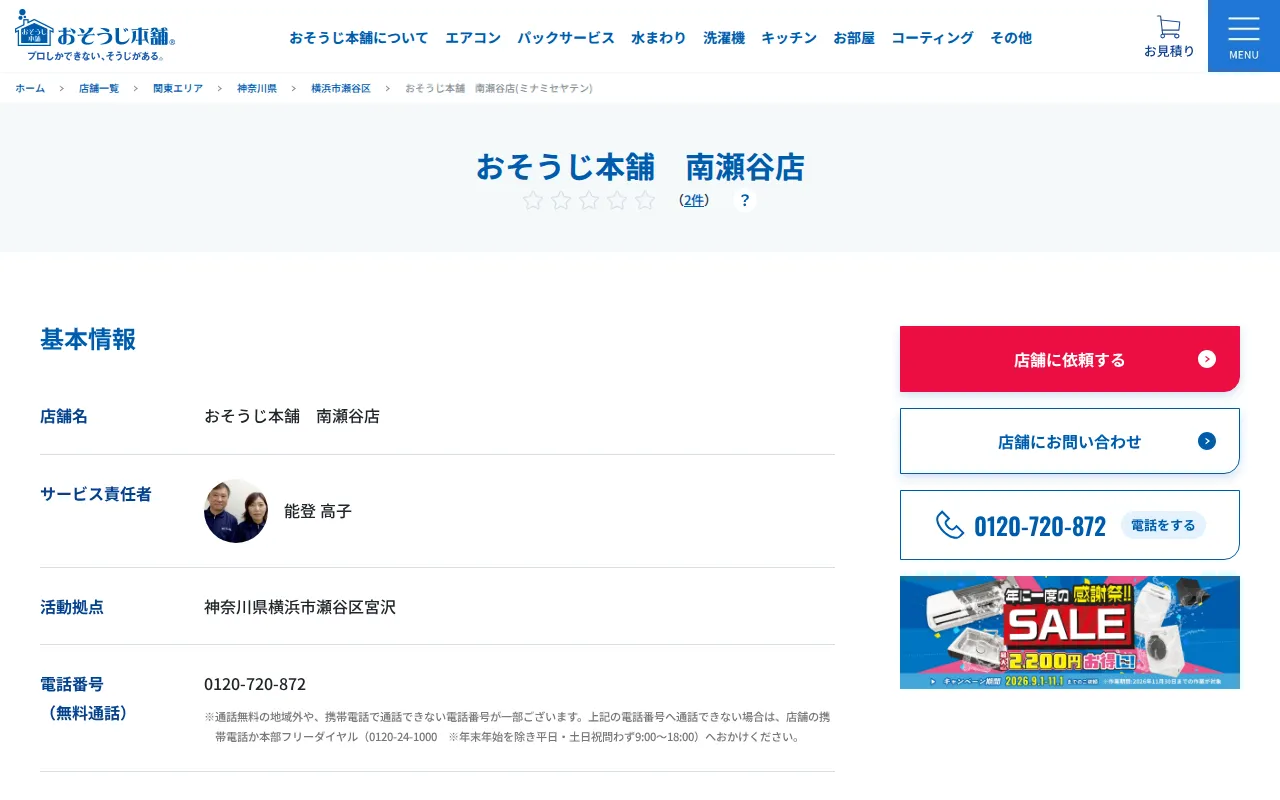The height and width of the screenshot is (800, 1280).
Task: Open the お部屋 menu item
Action: pyautogui.click(x=854, y=37)
